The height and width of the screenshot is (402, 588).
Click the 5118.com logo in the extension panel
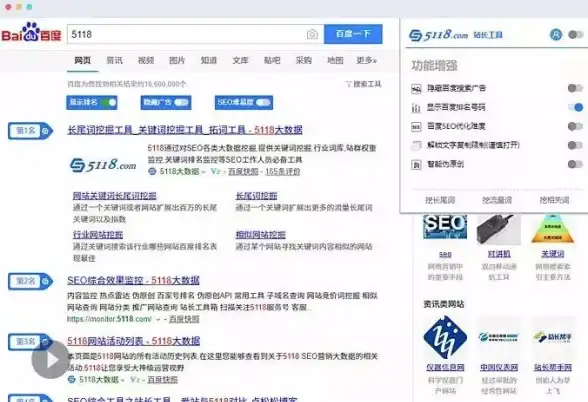pos(439,35)
